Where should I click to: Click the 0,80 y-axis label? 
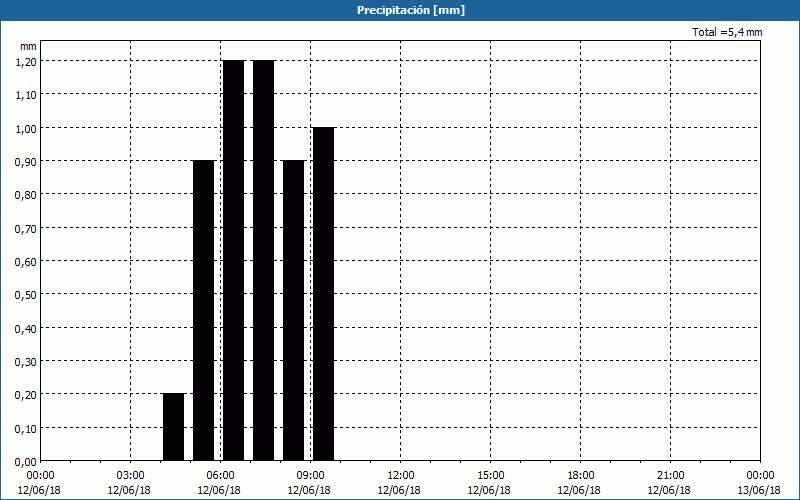coord(26,194)
